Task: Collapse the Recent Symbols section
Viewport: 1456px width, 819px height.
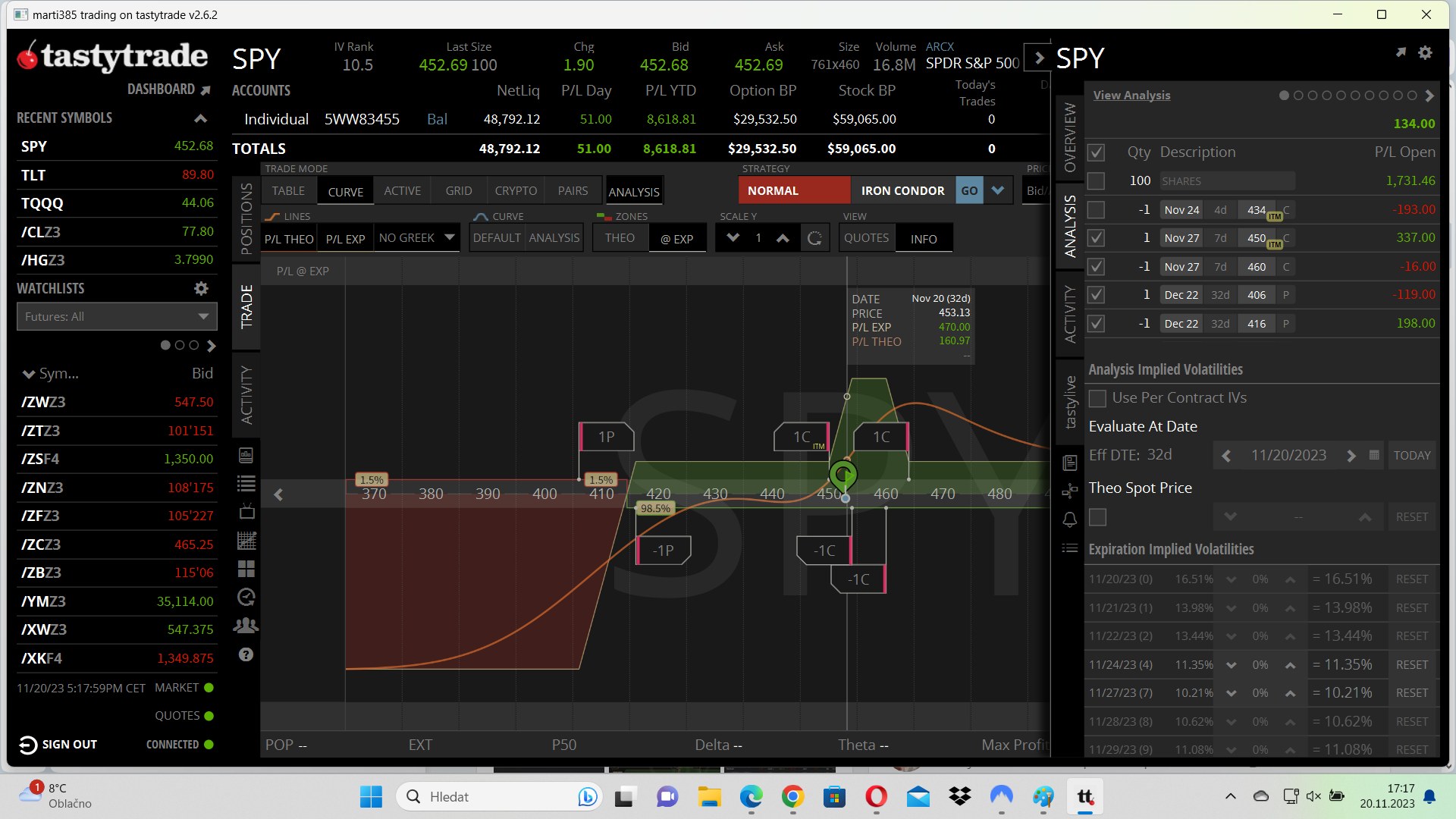Action: click(x=200, y=118)
